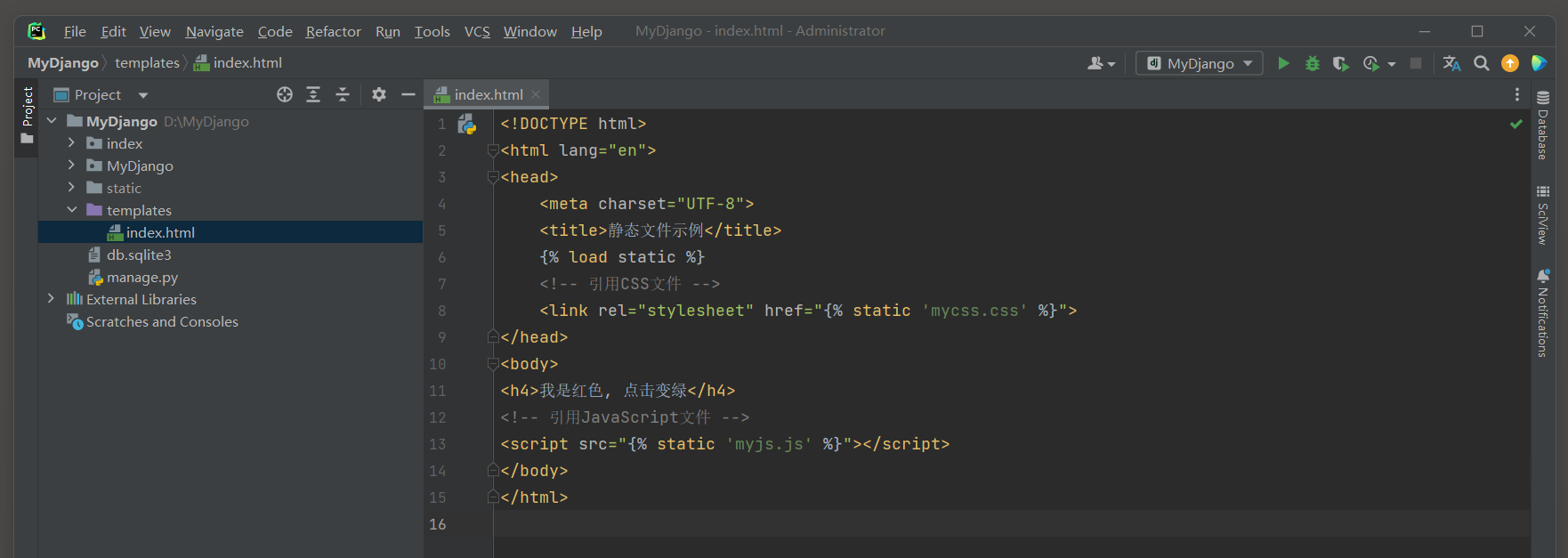Click the Expand All icon in Project panel

point(313,94)
